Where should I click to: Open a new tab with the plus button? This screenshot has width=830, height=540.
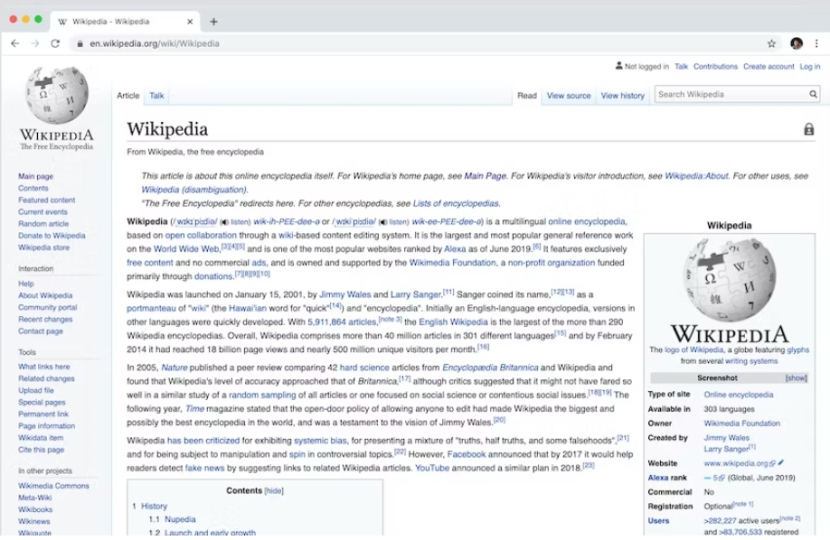pyautogui.click(x=213, y=22)
